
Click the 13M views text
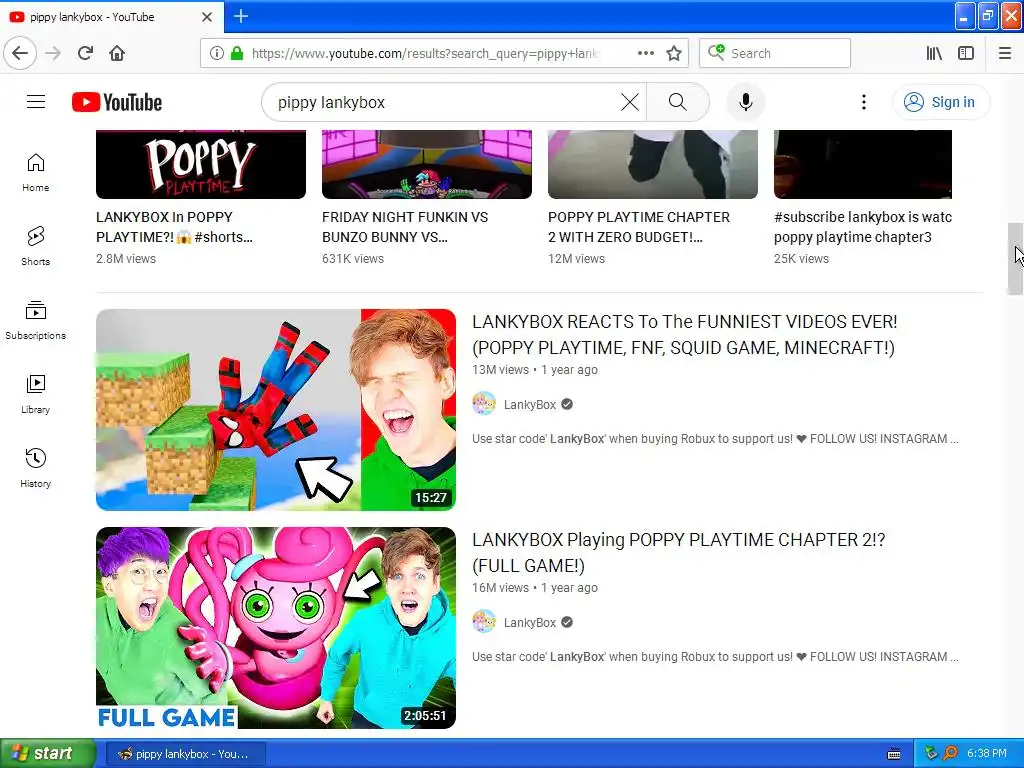coord(500,370)
